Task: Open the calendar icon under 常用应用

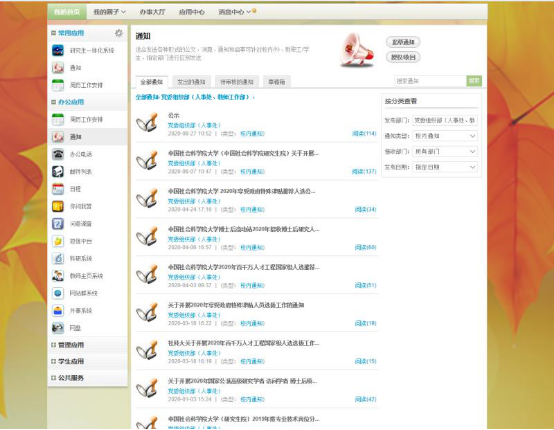Action: (x=58, y=85)
